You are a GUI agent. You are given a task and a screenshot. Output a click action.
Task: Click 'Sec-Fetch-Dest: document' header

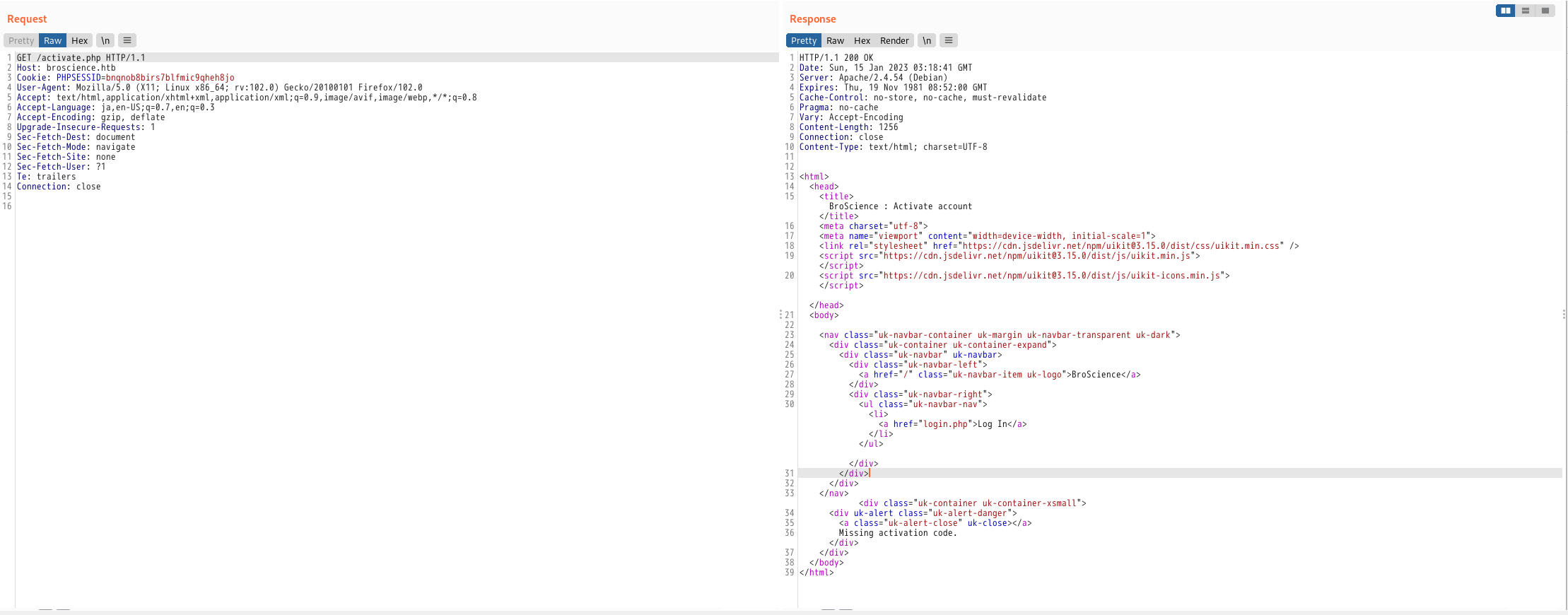(x=76, y=137)
